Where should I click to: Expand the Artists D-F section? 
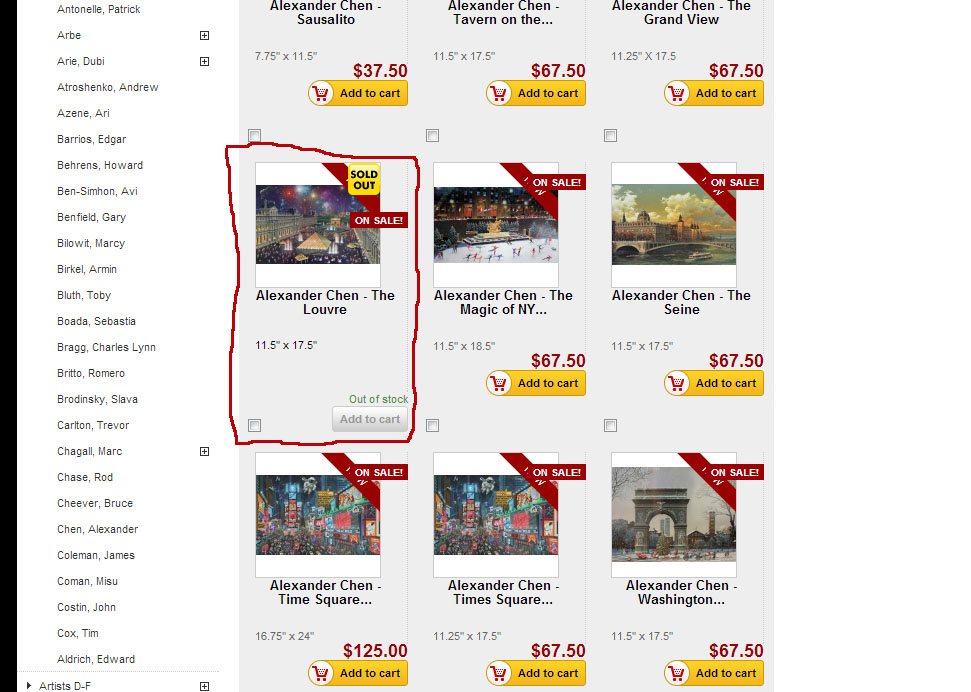204,686
